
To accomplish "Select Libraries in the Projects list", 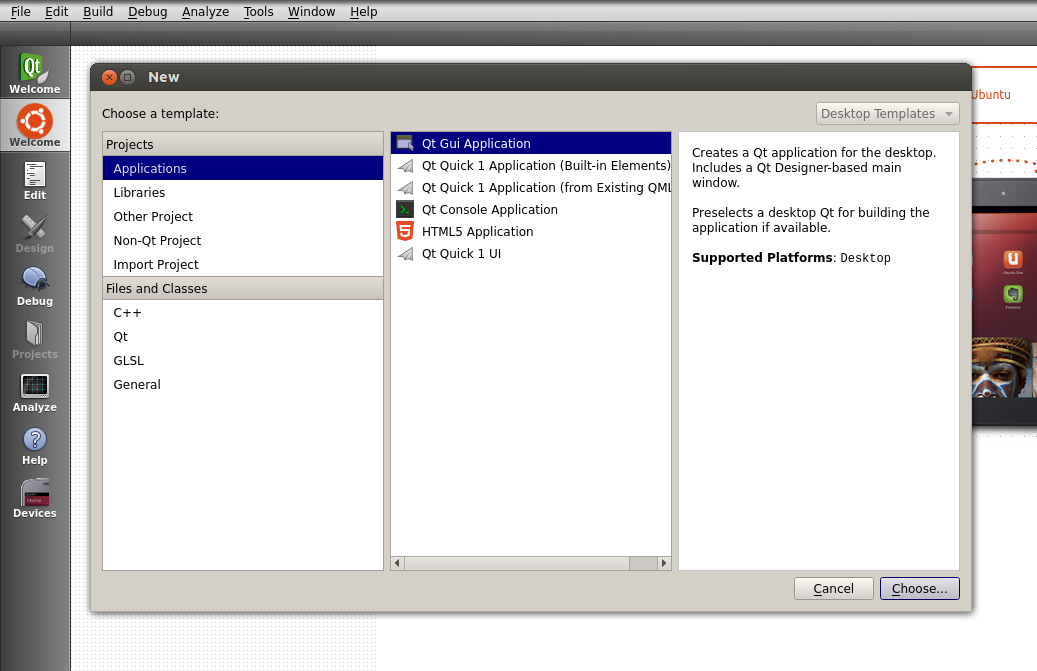I will pyautogui.click(x=139, y=193).
